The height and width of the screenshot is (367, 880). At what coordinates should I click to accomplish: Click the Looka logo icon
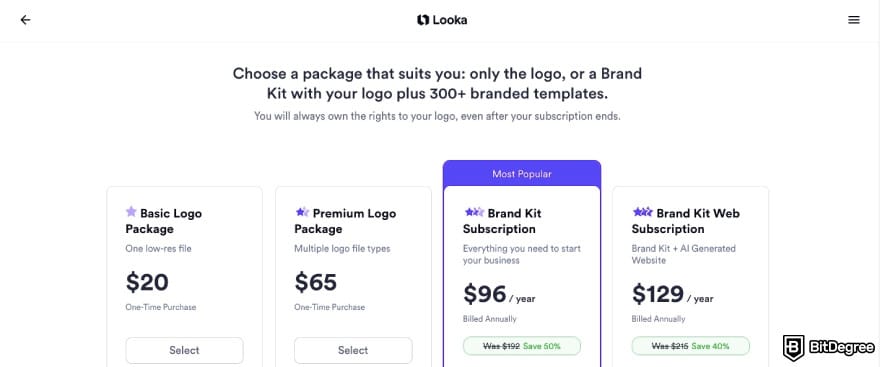click(423, 20)
